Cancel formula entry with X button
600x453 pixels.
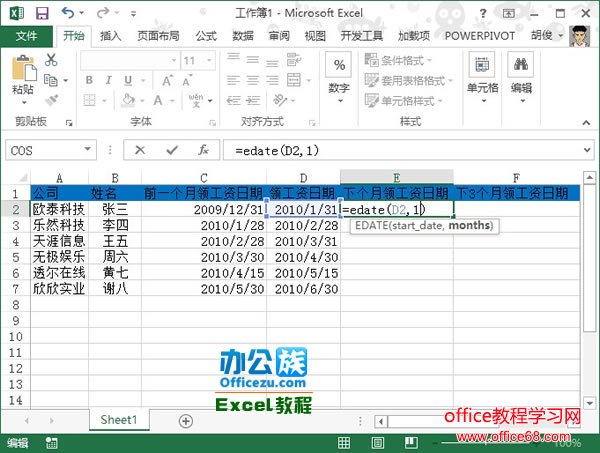[140, 150]
